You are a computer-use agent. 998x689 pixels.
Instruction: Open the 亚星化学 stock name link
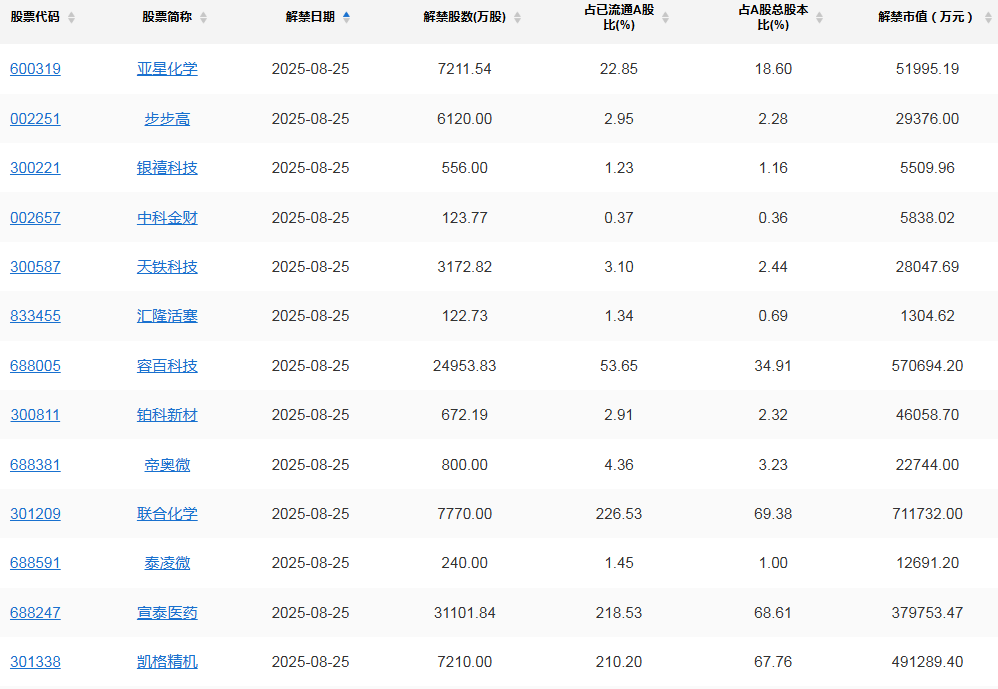pyautogui.click(x=167, y=69)
